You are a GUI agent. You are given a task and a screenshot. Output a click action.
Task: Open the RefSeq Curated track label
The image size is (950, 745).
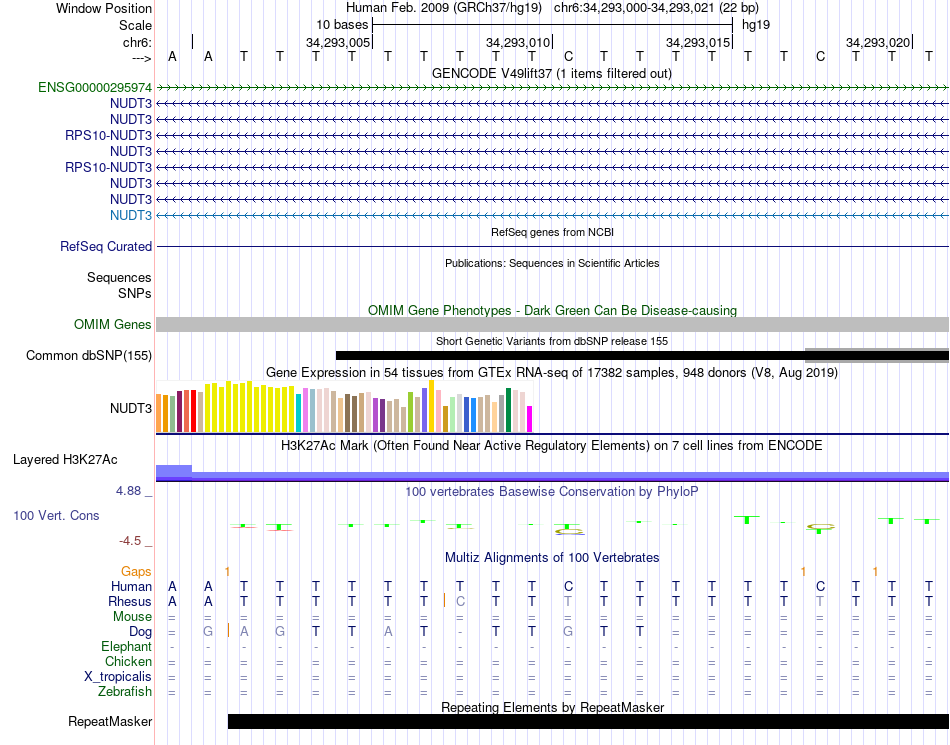tap(106, 247)
